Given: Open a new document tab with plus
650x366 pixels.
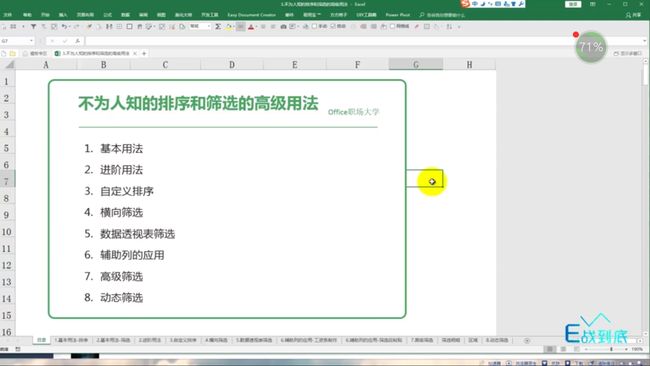Looking at the screenshot, I should 144,53.
